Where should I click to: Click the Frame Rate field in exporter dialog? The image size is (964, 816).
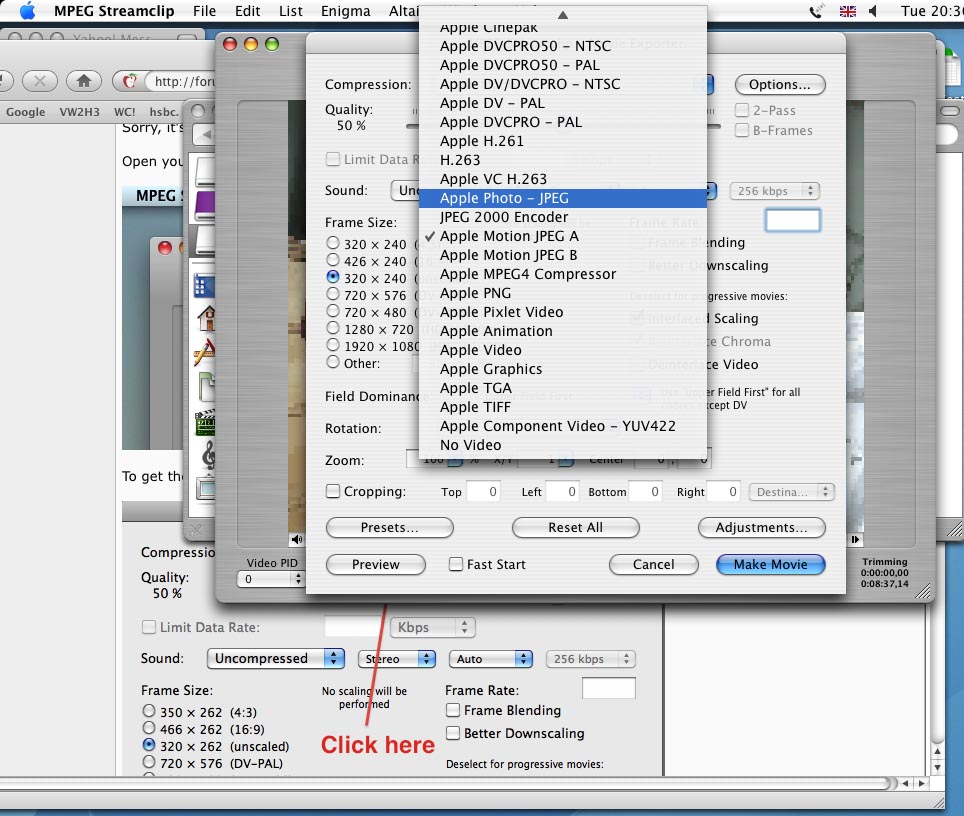click(792, 220)
